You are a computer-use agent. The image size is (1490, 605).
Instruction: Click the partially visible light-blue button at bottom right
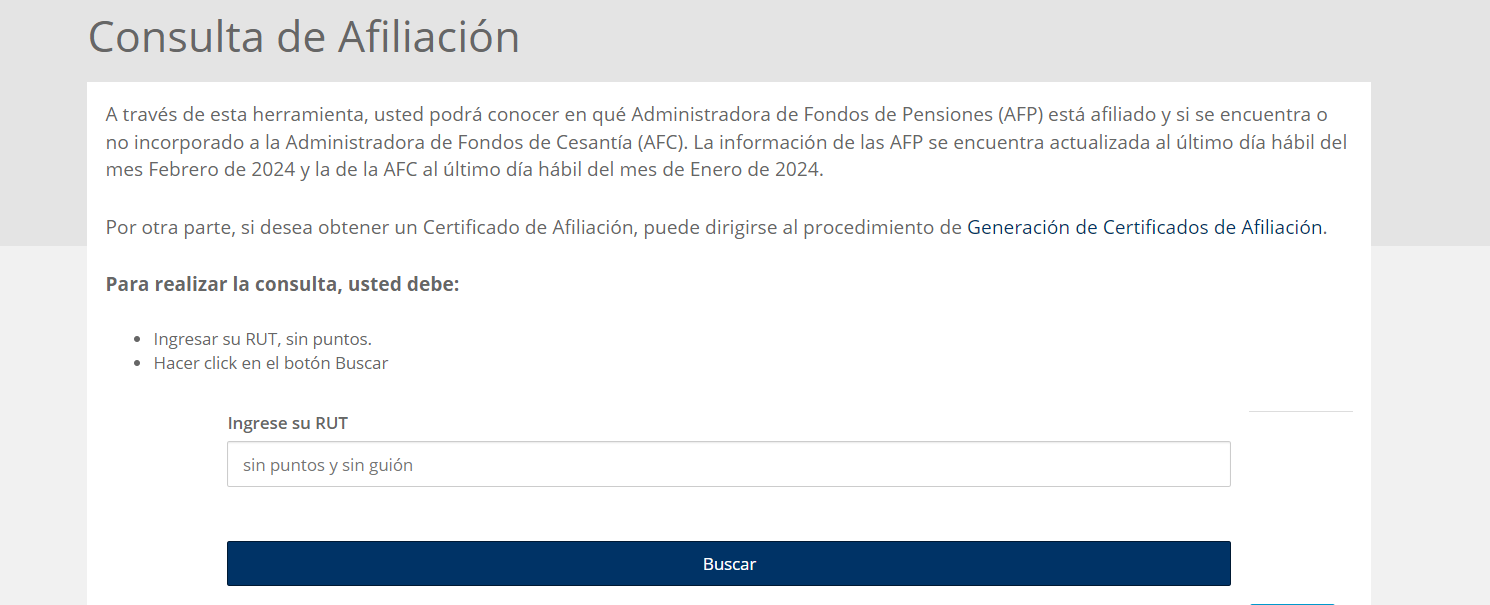tap(1292, 602)
